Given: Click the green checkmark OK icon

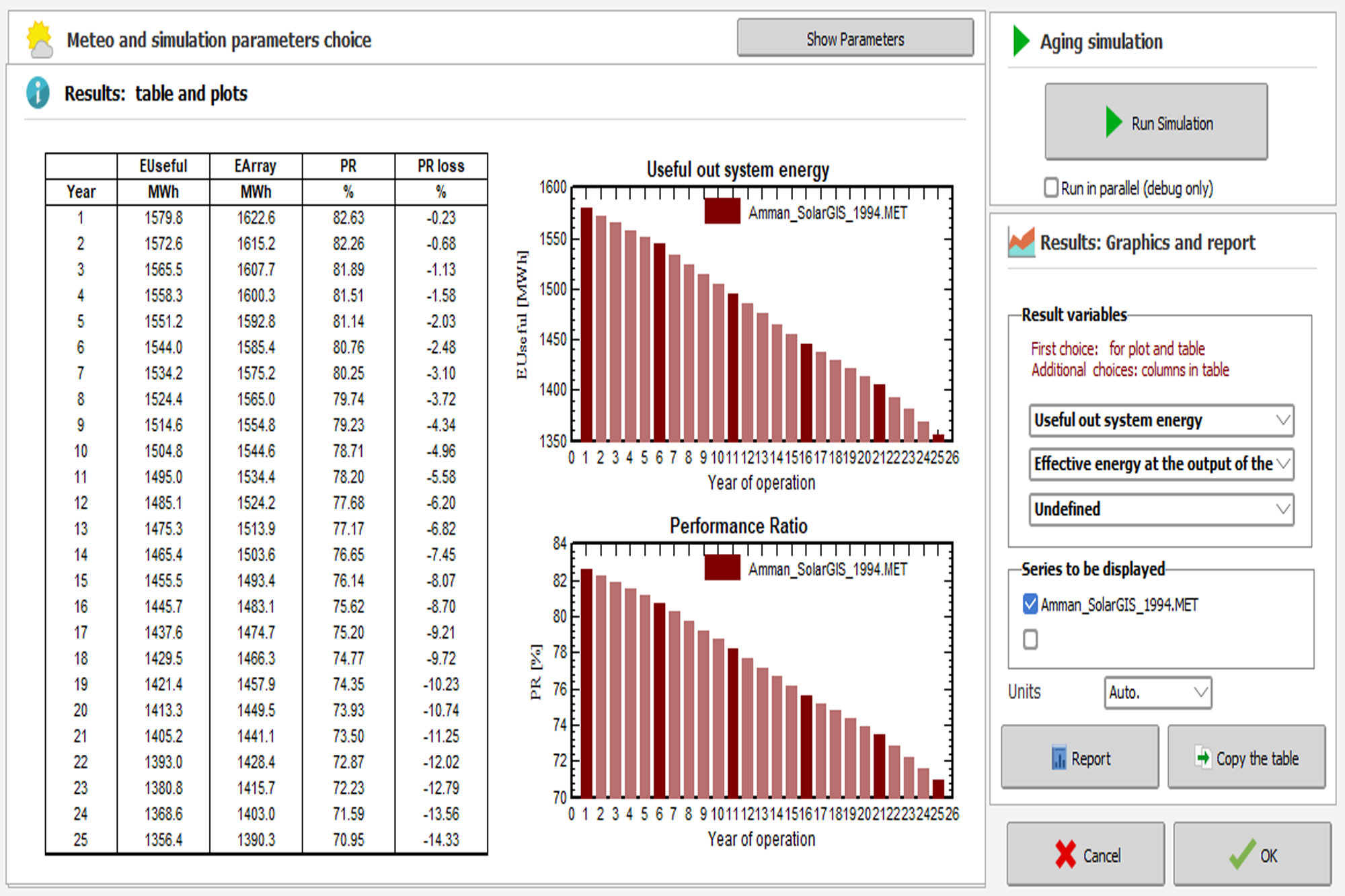Looking at the screenshot, I should coord(1242,854).
